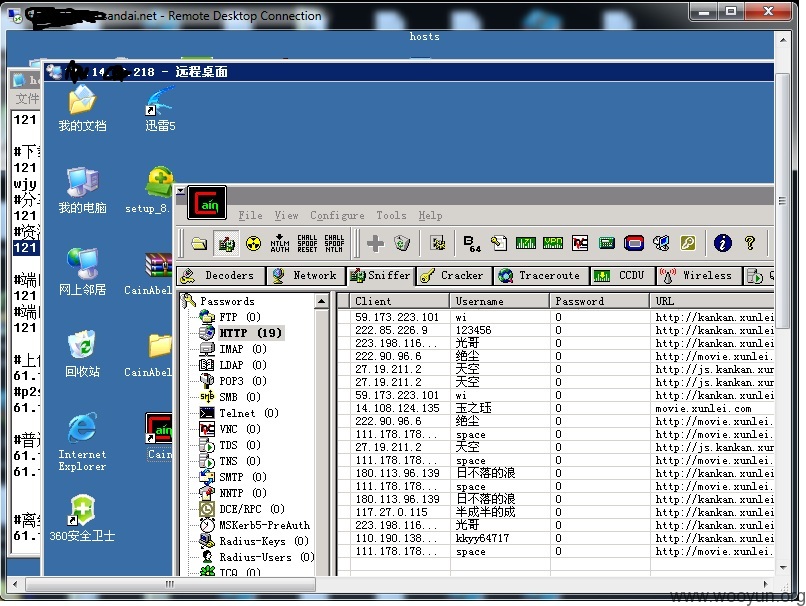806x606 pixels.
Task: Open 我的文档 desktop icon
Action: point(82,108)
